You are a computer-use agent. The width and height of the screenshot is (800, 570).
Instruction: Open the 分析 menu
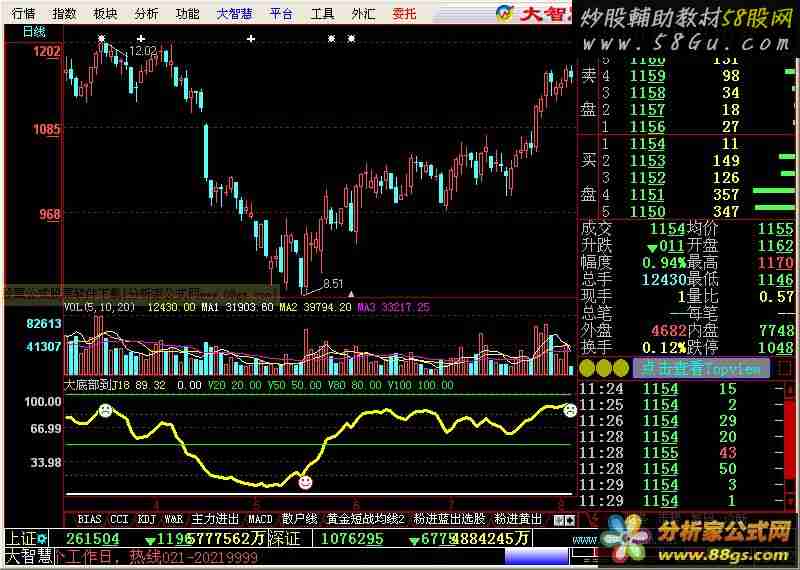[146, 14]
